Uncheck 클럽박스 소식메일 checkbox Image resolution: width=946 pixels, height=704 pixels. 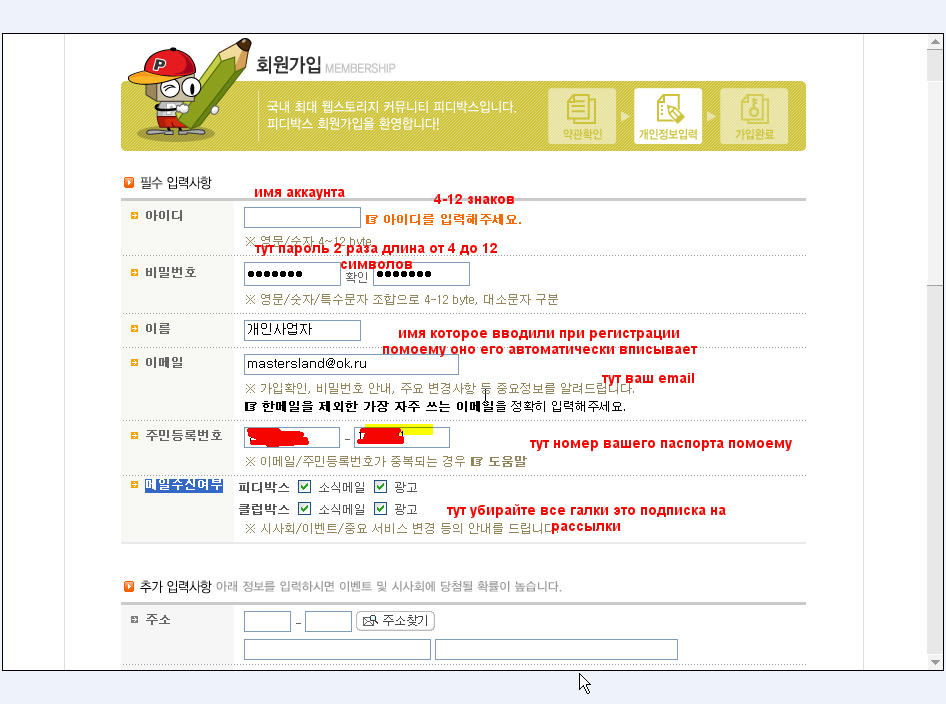click(305, 509)
